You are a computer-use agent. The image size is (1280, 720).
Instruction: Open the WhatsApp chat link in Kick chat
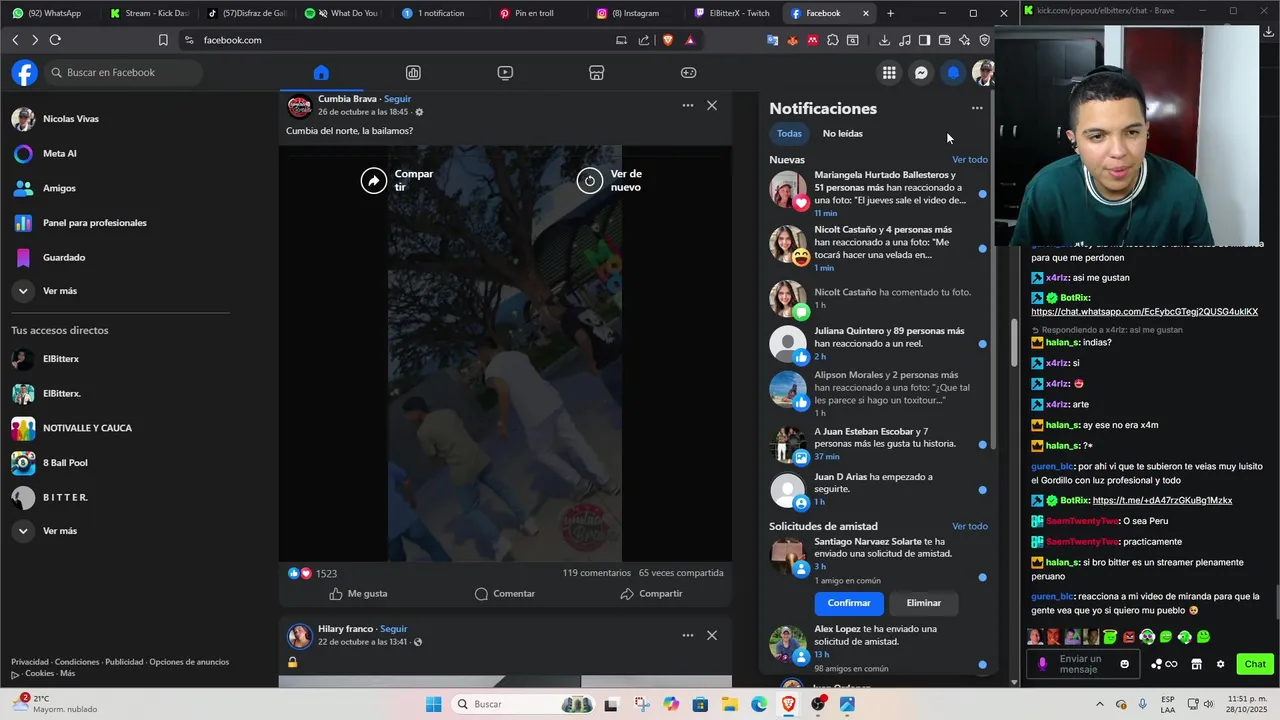pos(1145,312)
